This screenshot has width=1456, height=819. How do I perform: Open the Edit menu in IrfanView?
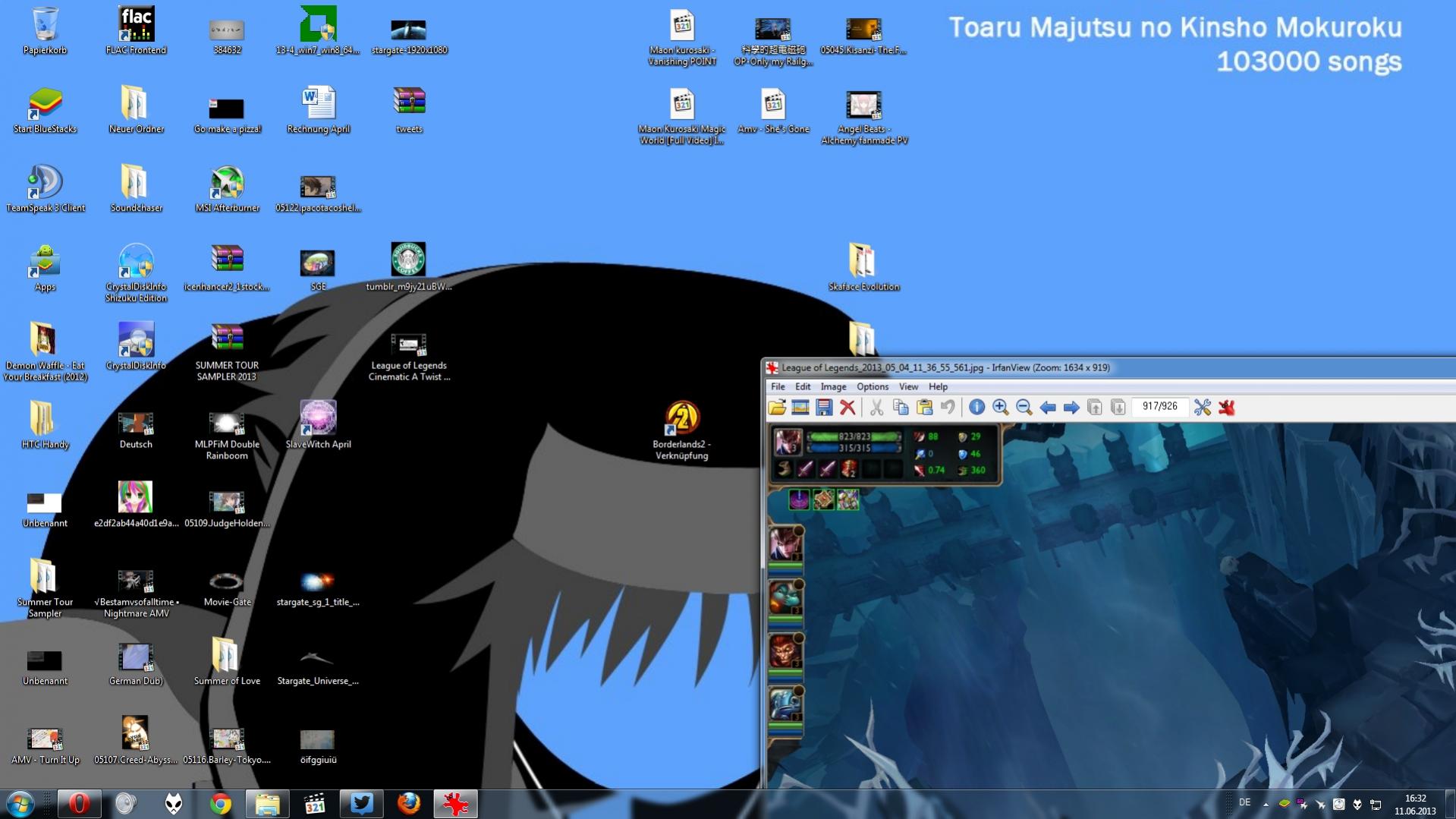802,386
